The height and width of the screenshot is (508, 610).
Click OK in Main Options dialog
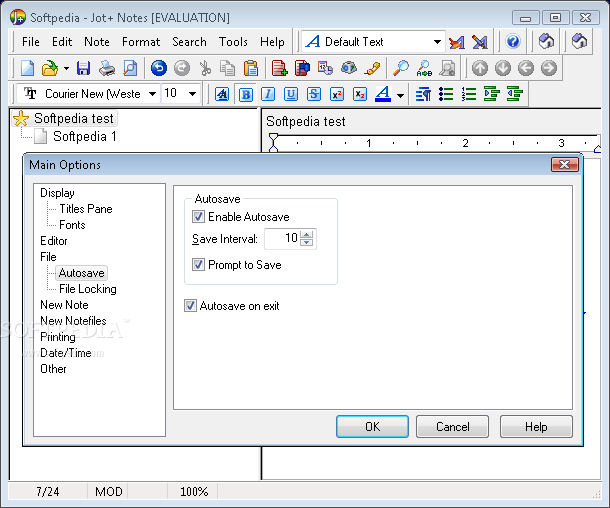372,427
